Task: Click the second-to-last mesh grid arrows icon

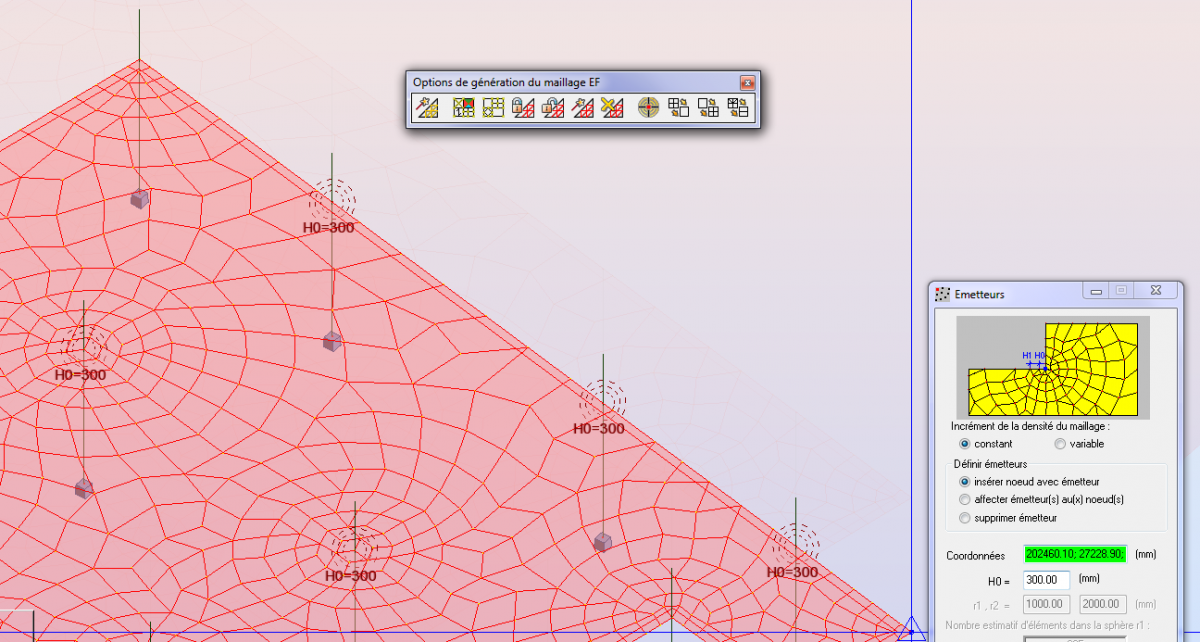Action: (708, 107)
